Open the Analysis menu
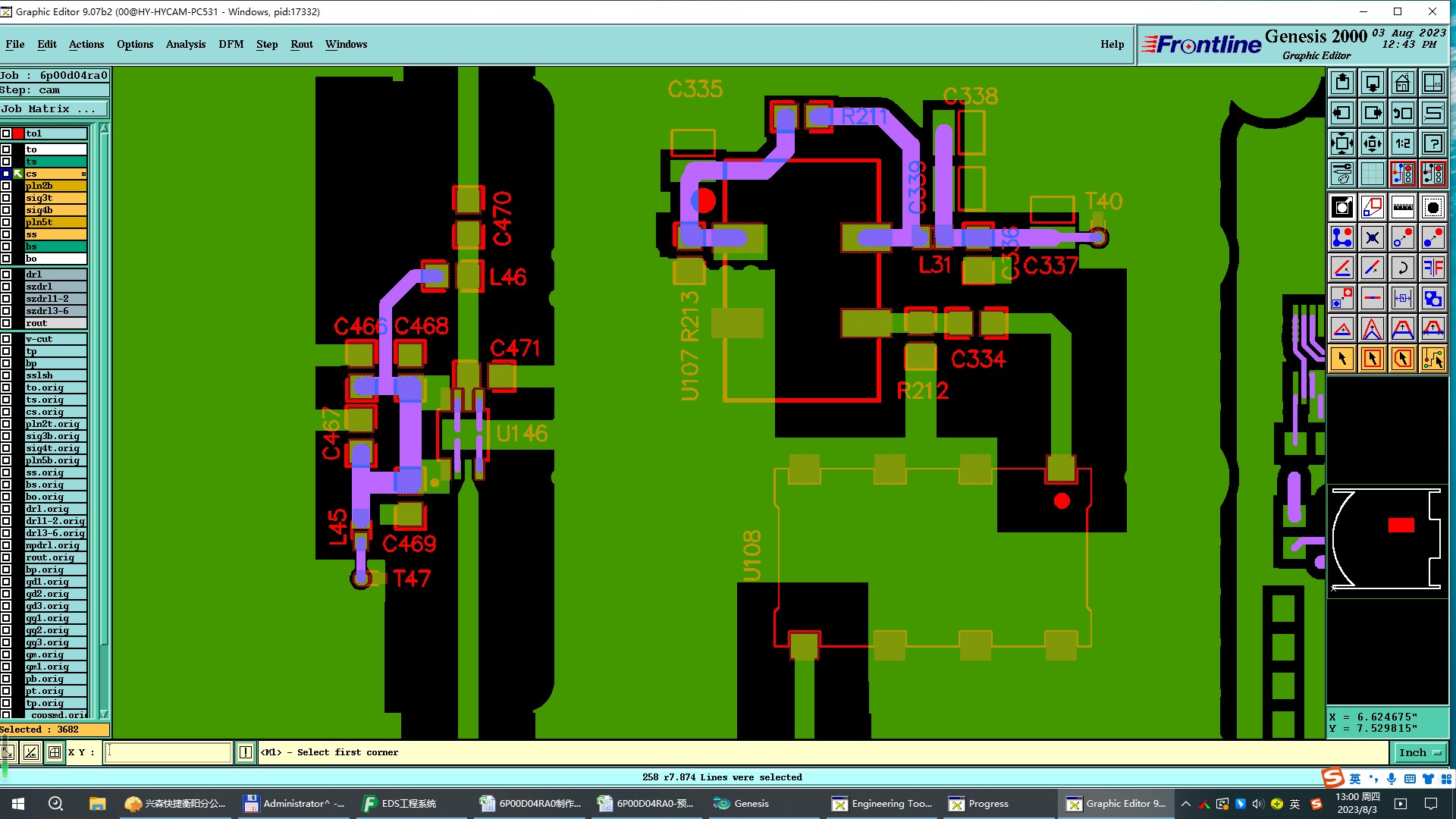Image resolution: width=1456 pixels, height=819 pixels. 185,44
